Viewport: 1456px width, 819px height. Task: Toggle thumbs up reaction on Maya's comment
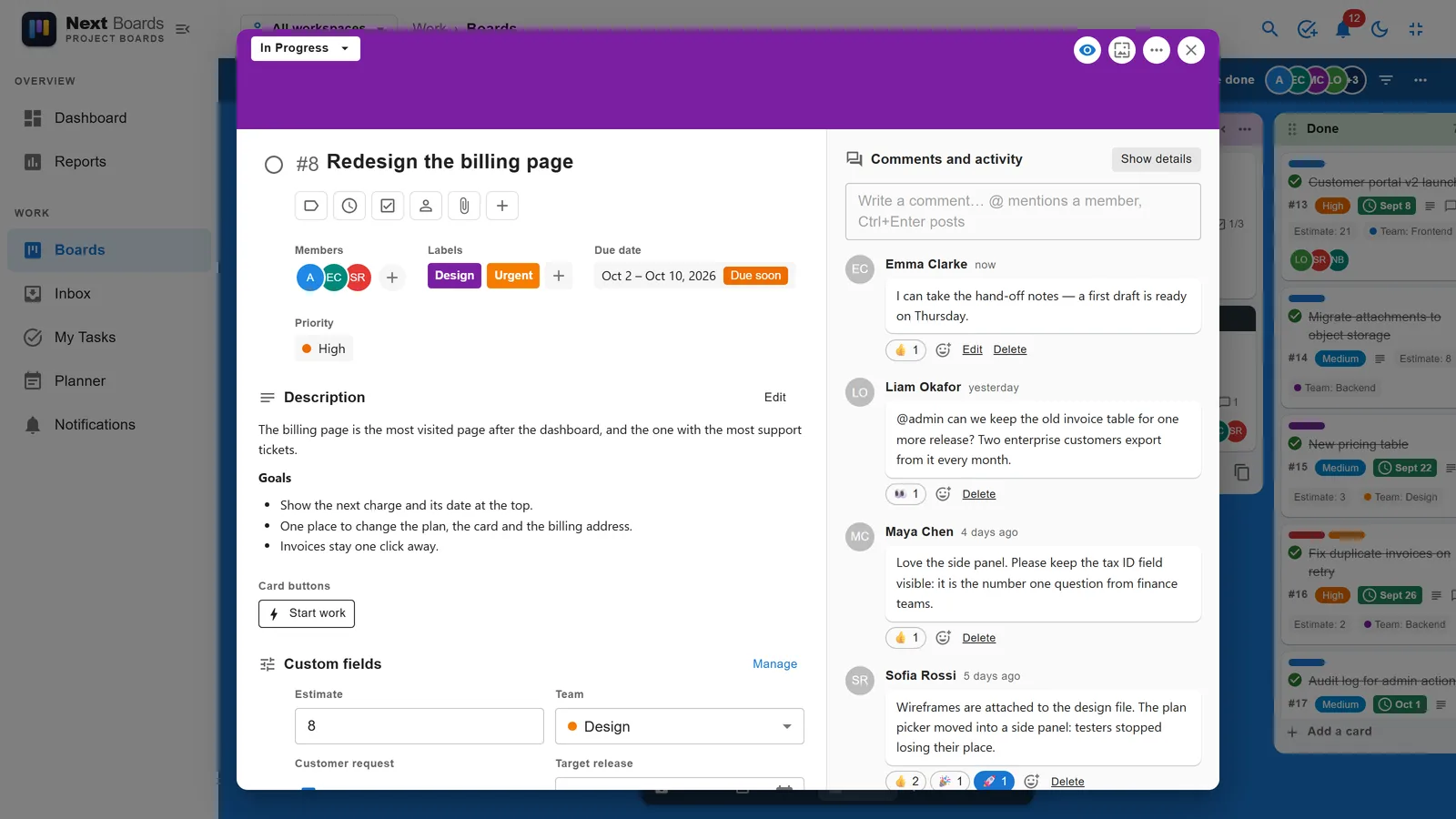point(905,638)
